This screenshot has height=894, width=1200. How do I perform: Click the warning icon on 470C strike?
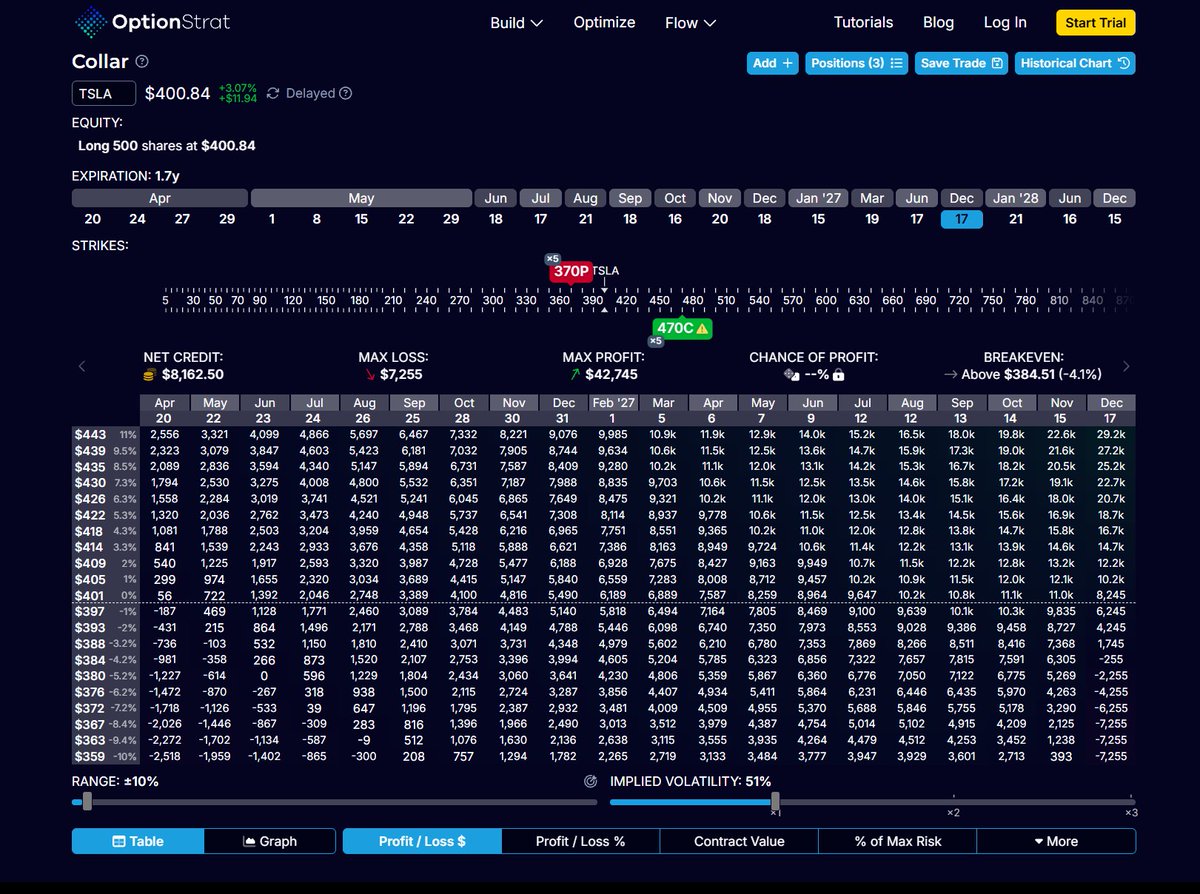702,328
